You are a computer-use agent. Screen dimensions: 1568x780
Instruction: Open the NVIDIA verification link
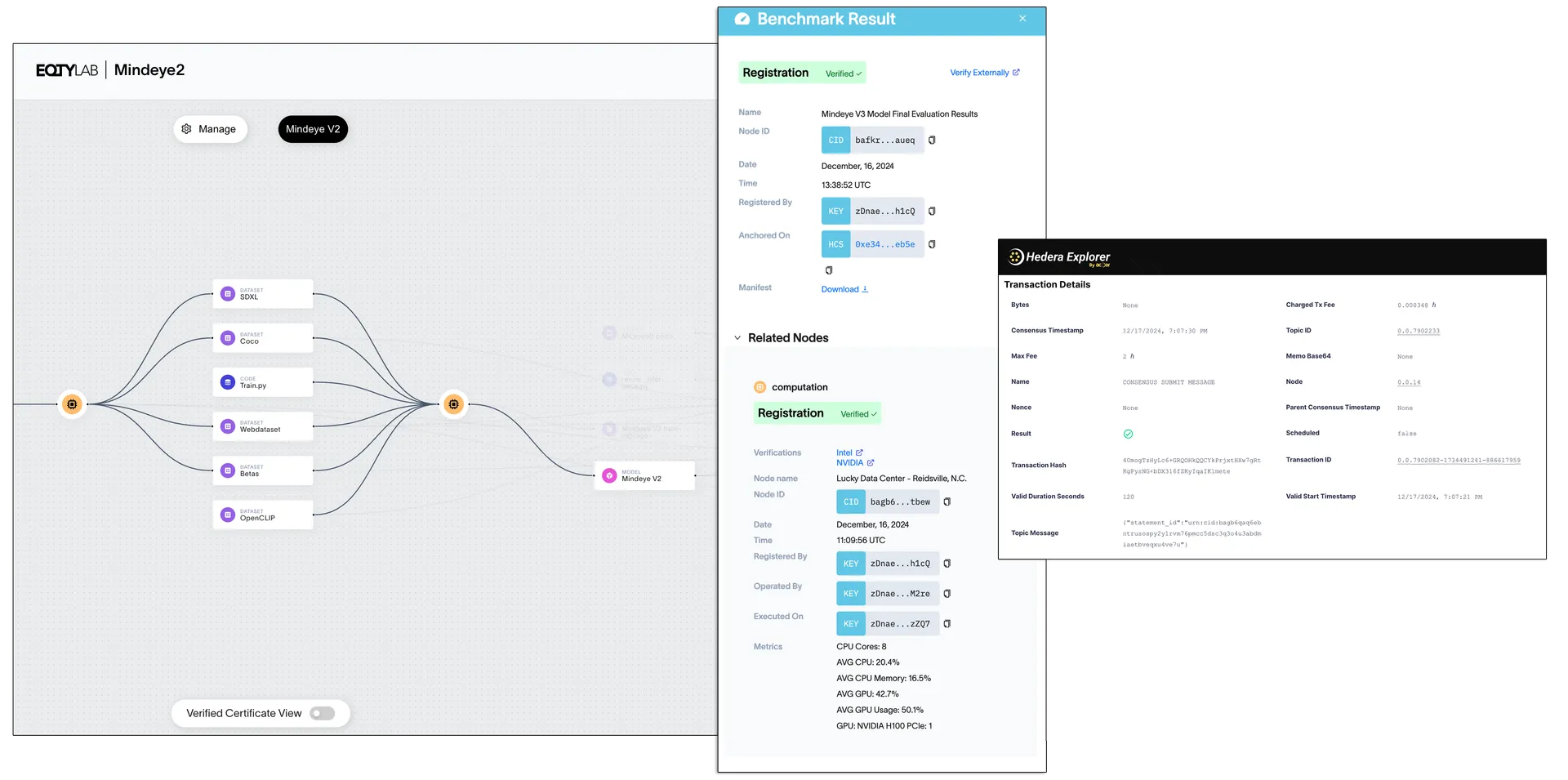(x=855, y=463)
